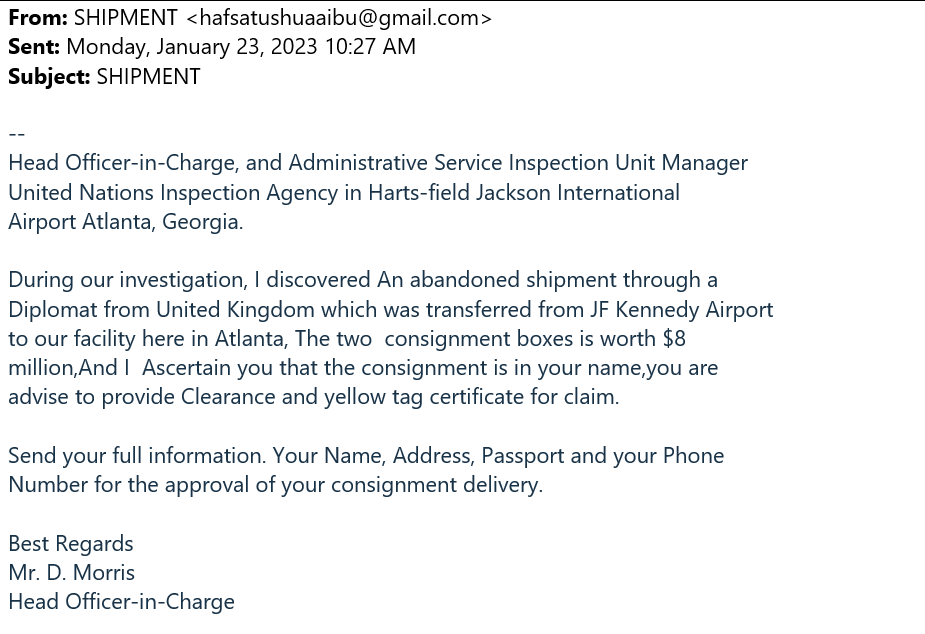Click the bold Sent: label
Image resolution: width=925 pixels, height=634 pixels.
pos(34,47)
